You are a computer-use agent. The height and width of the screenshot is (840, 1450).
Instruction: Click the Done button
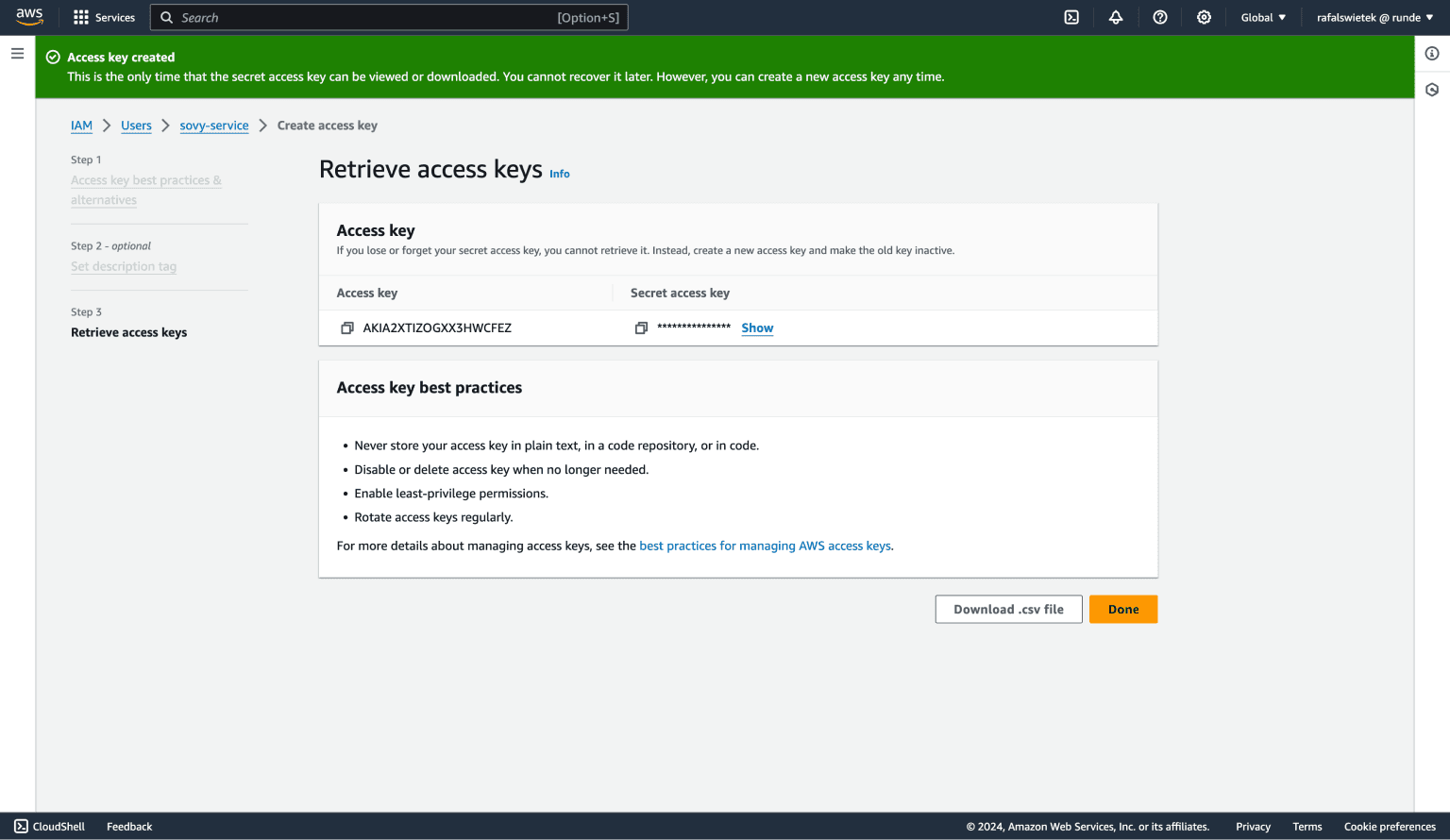(1122, 609)
